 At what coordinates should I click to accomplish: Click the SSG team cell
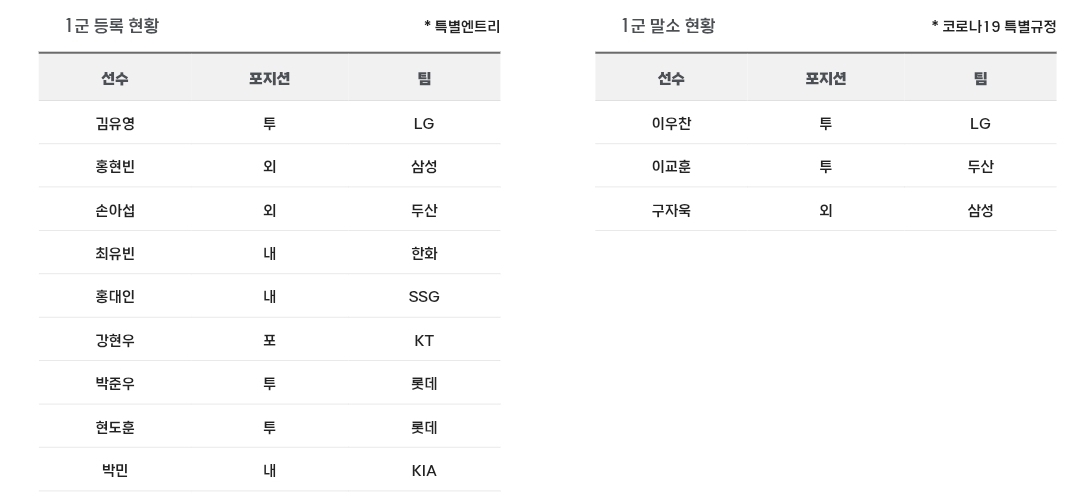pyautogui.click(x=424, y=297)
